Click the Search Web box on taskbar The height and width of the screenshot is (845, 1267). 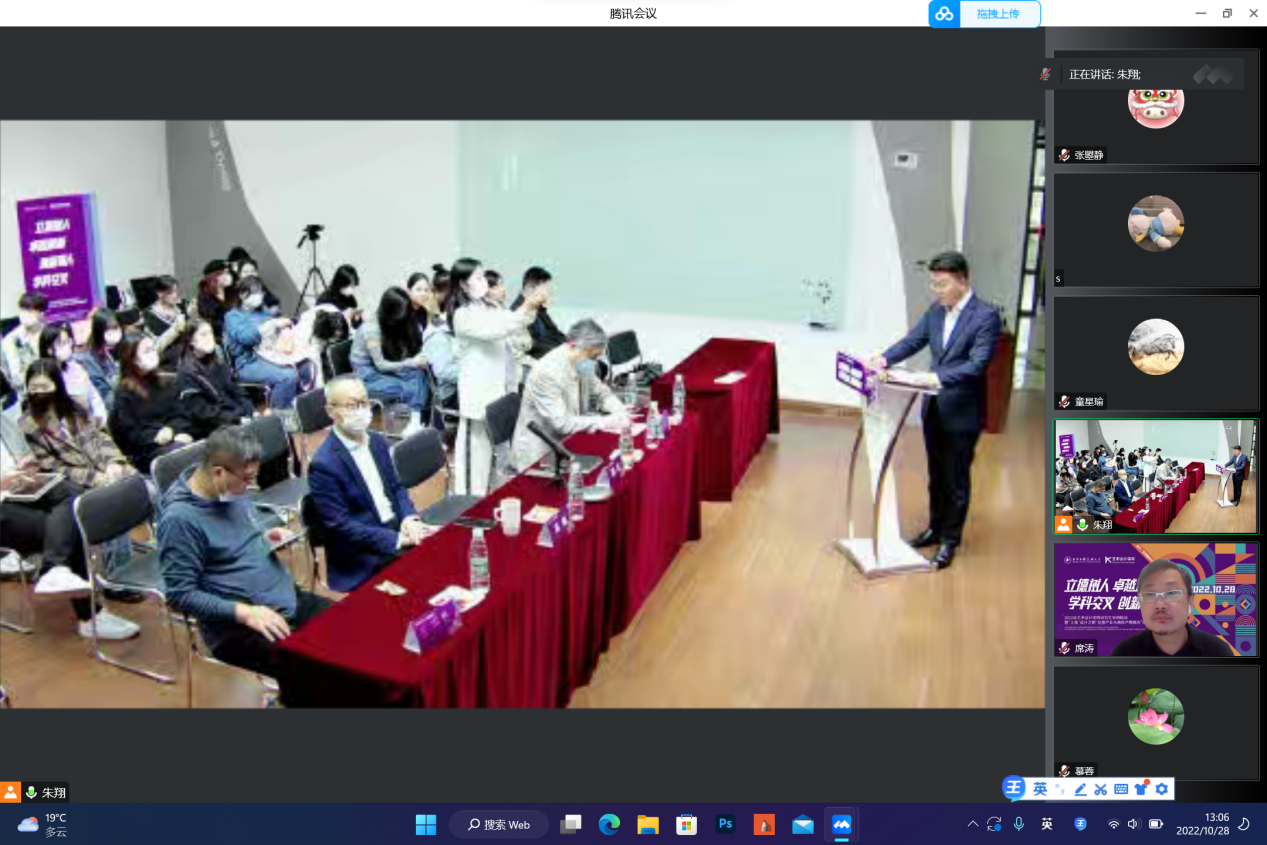pos(498,824)
